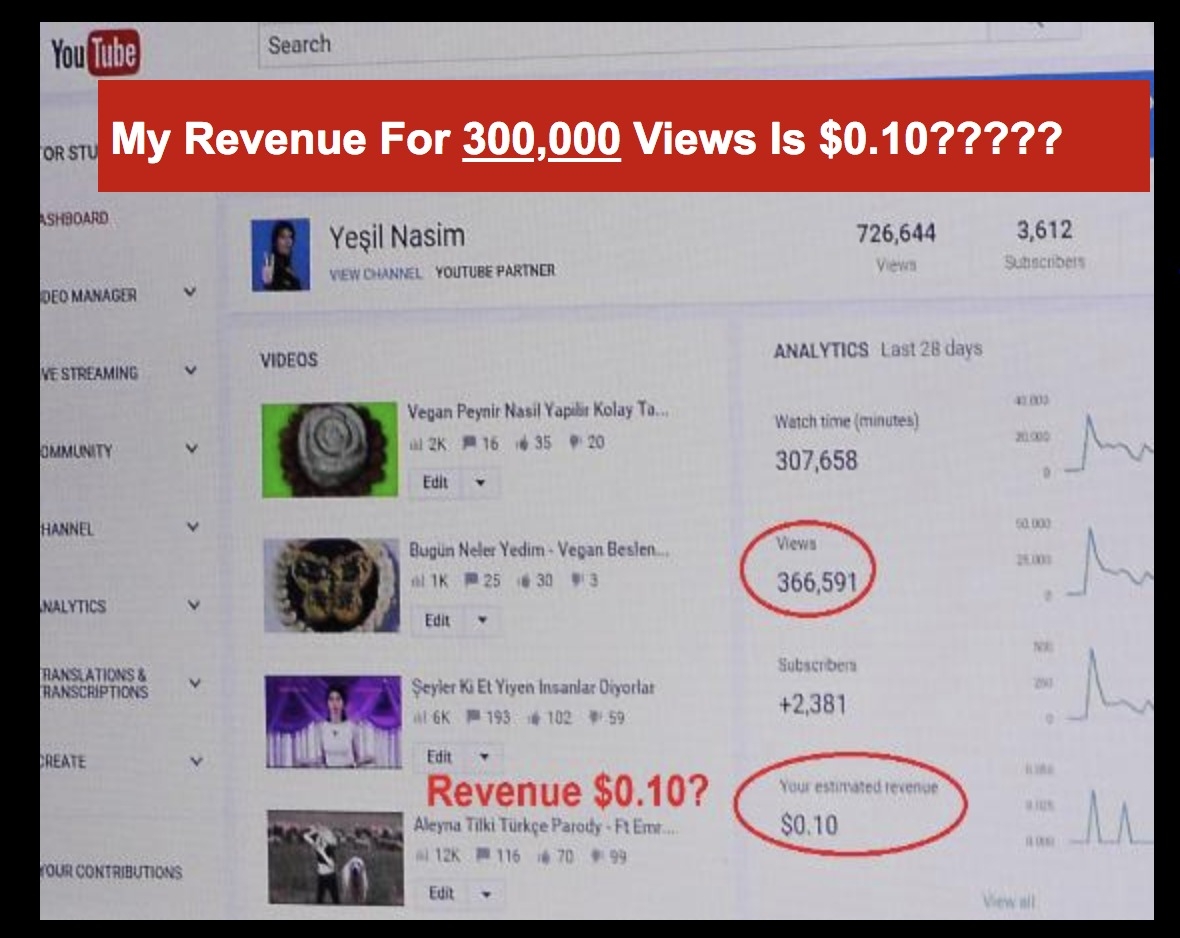Click views stat icon for Vegan Peynir
Viewport: 1180px width, 938px height.
(x=416, y=444)
